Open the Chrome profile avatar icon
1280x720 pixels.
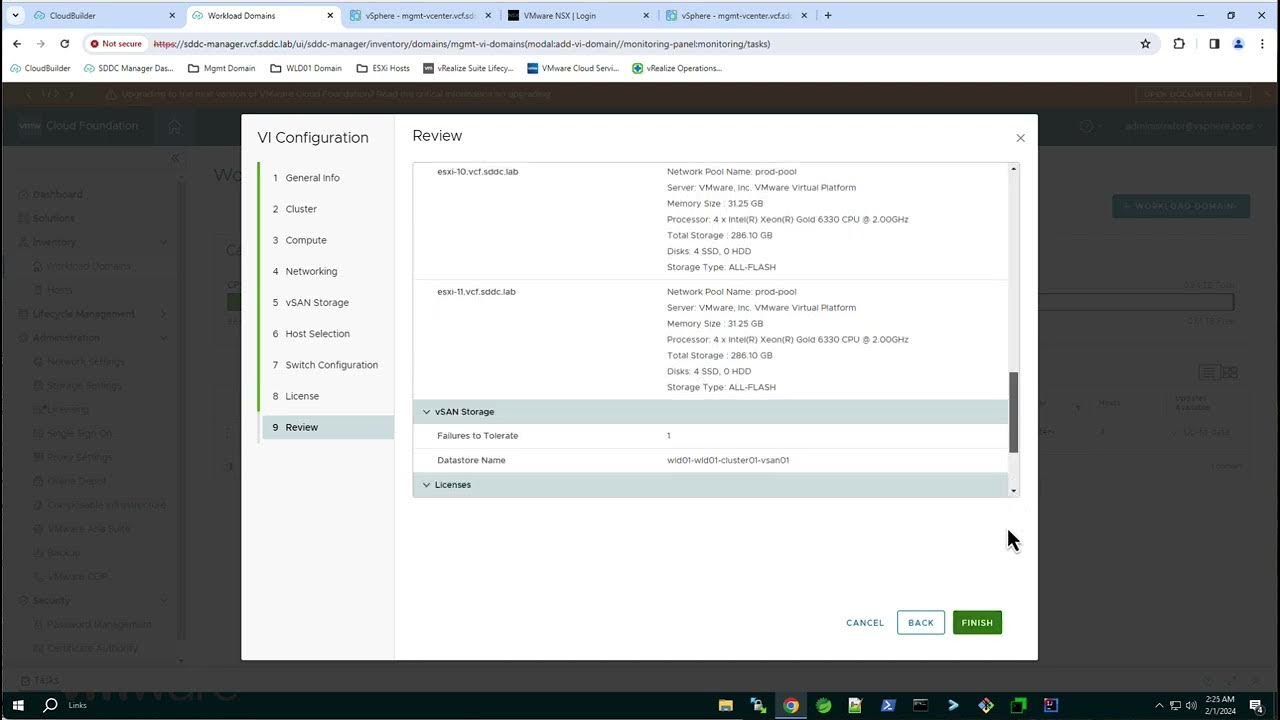[1238, 44]
